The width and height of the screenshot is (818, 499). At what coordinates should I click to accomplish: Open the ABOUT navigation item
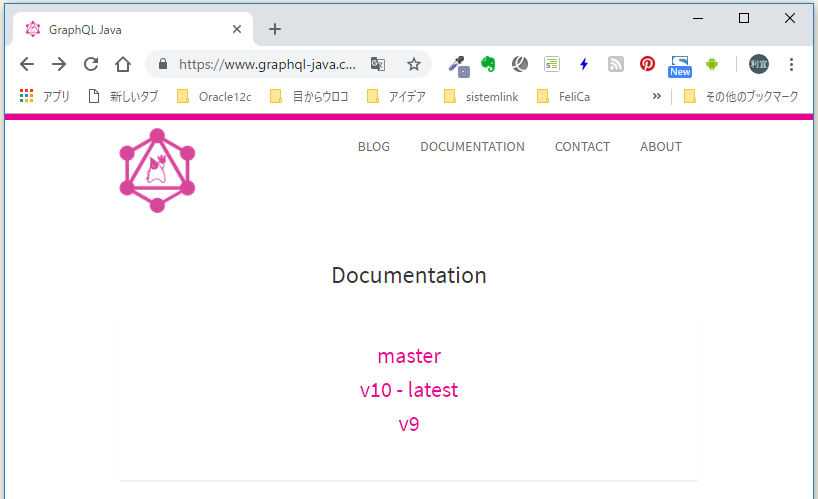[x=661, y=147]
